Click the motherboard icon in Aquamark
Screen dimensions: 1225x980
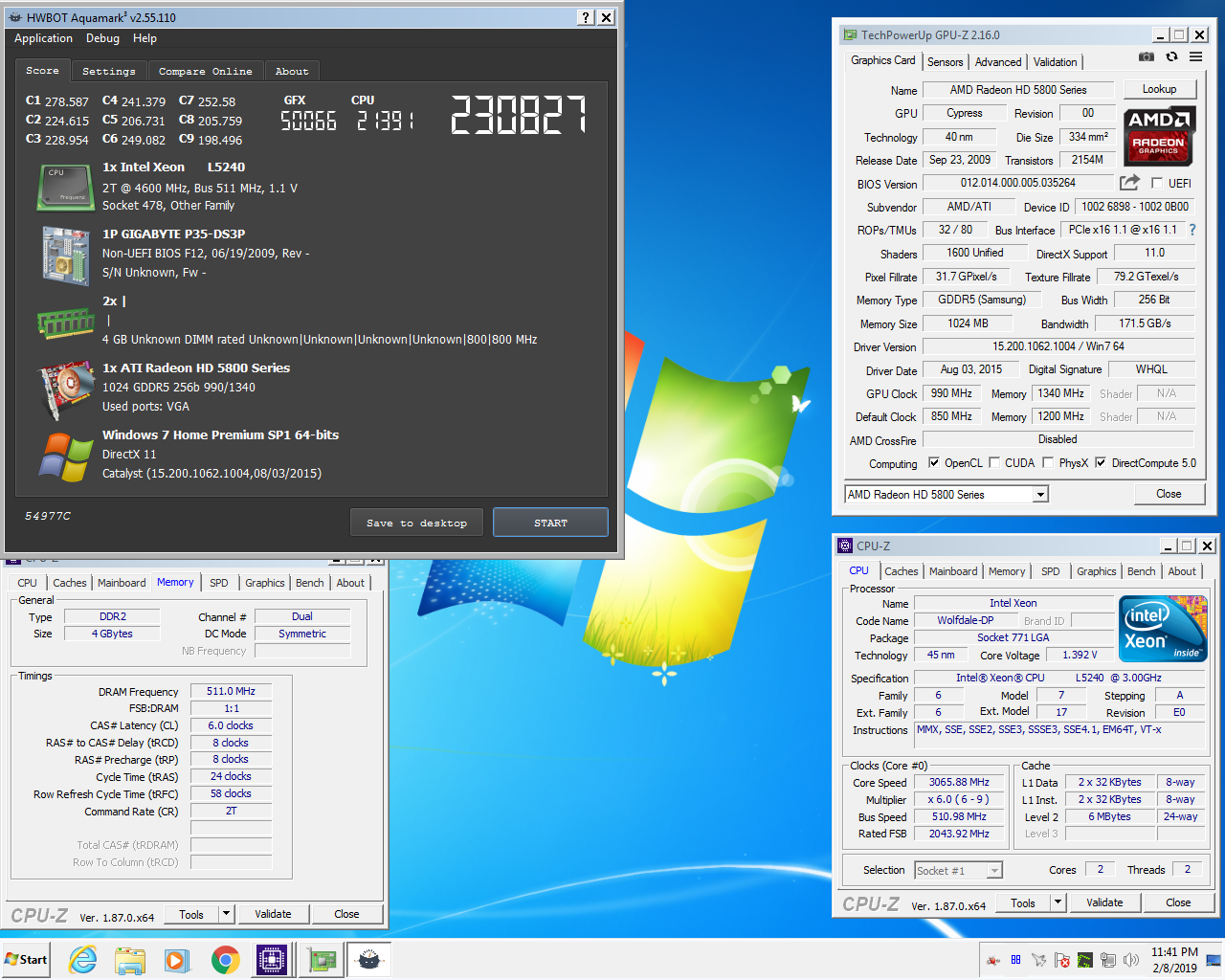point(65,255)
